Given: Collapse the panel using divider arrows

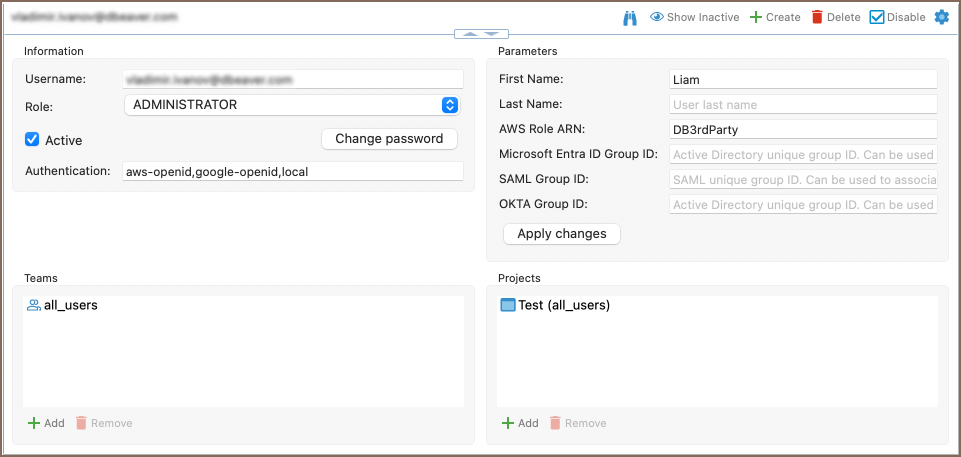Looking at the screenshot, I should click(x=475, y=34).
